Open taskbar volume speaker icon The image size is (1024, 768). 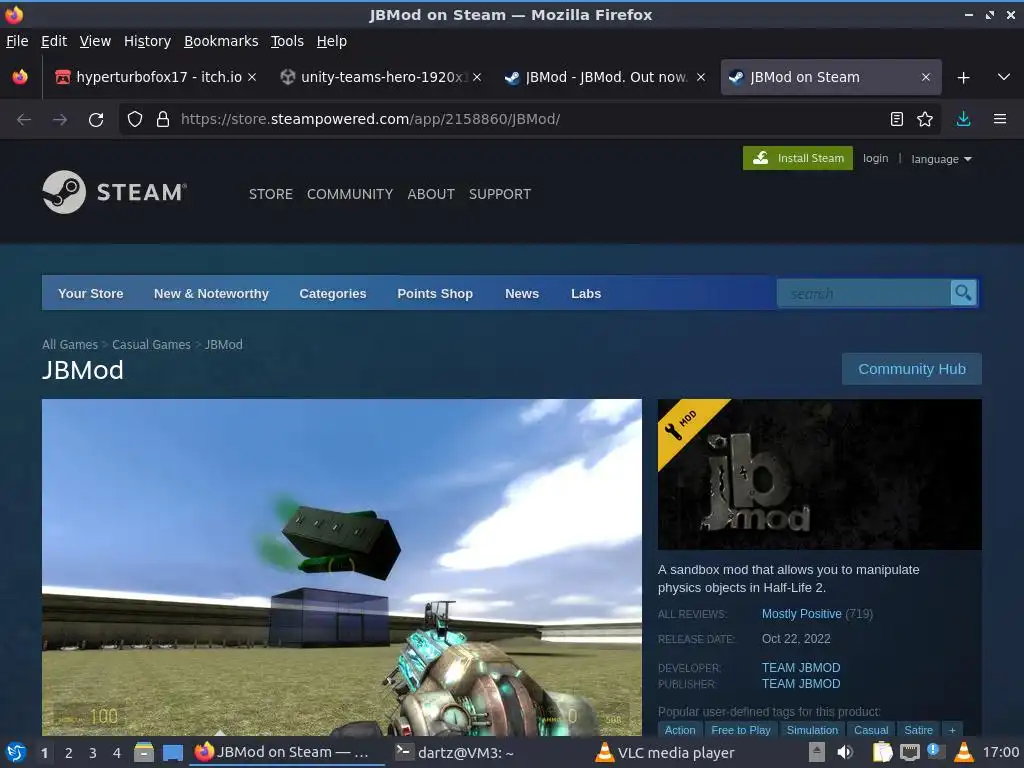(845, 752)
